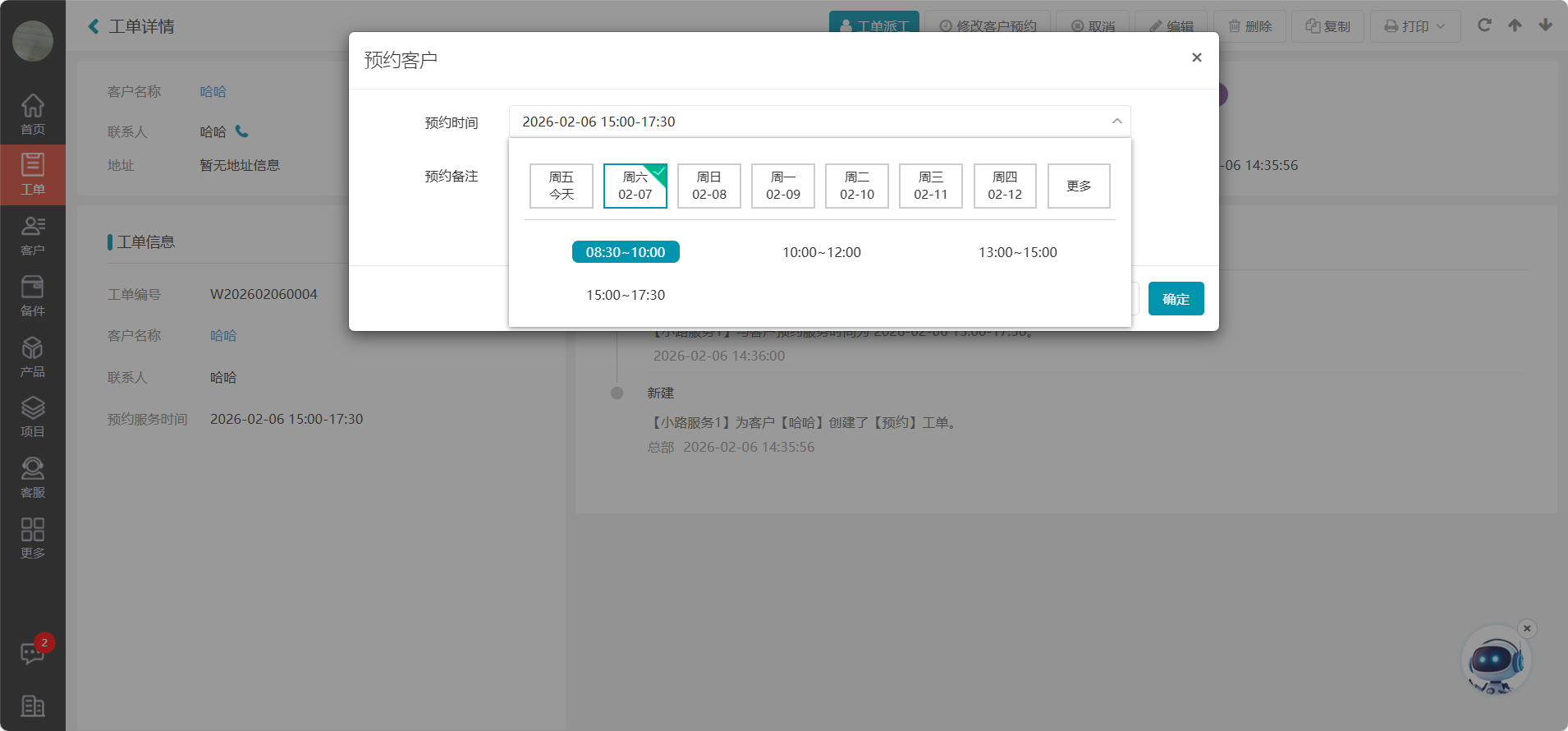Open messages icon with red badge

(x=33, y=653)
